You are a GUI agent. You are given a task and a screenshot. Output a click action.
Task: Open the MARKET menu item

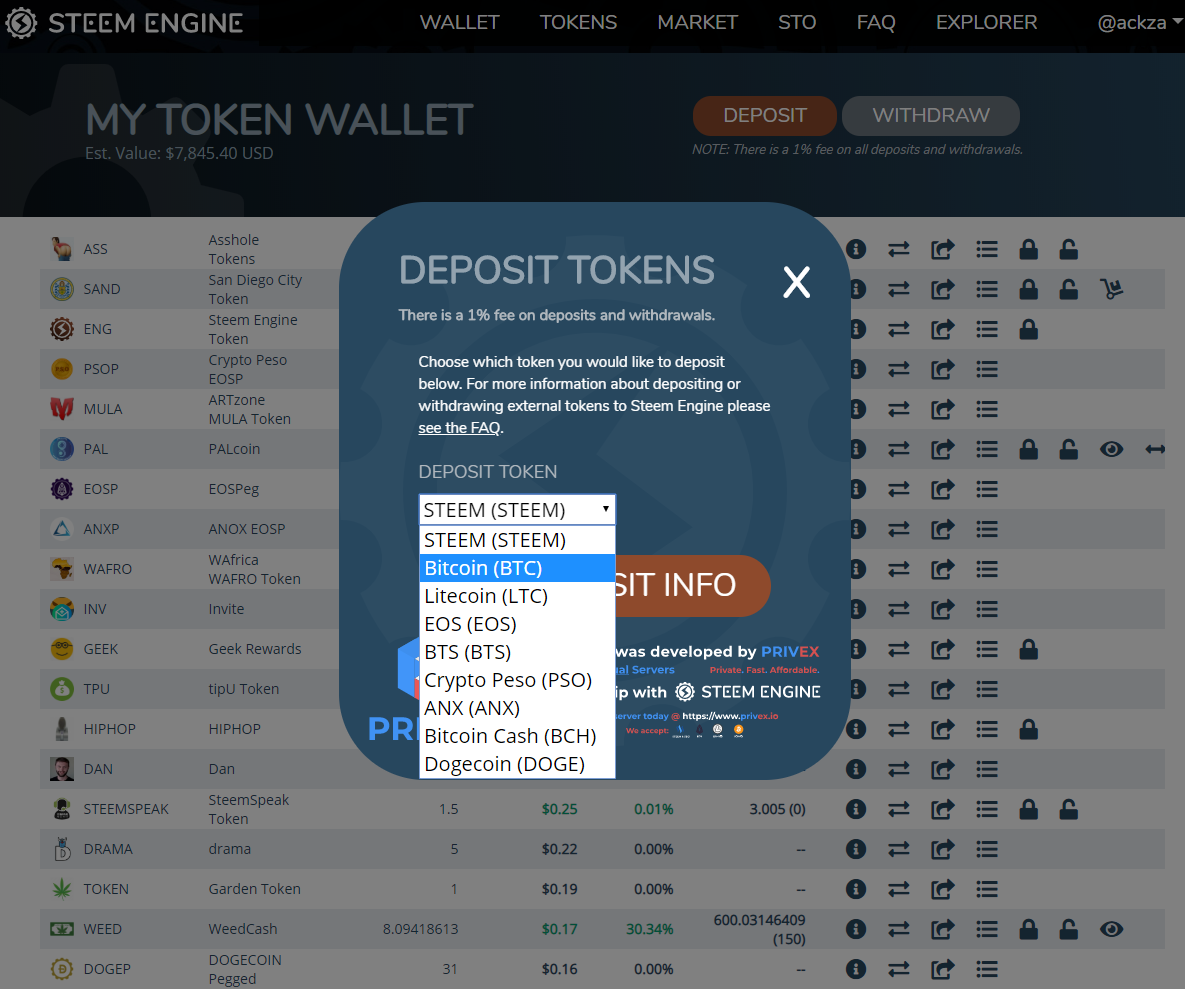coord(697,22)
